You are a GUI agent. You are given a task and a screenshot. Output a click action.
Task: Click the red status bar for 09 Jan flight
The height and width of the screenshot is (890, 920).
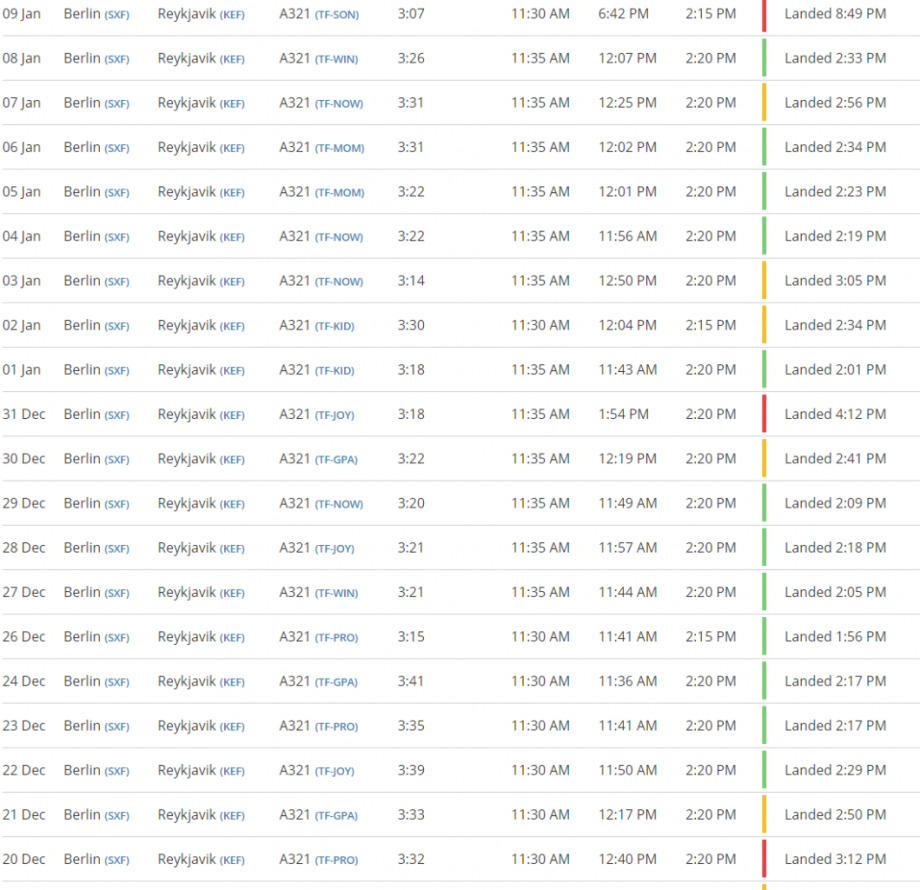point(764,14)
